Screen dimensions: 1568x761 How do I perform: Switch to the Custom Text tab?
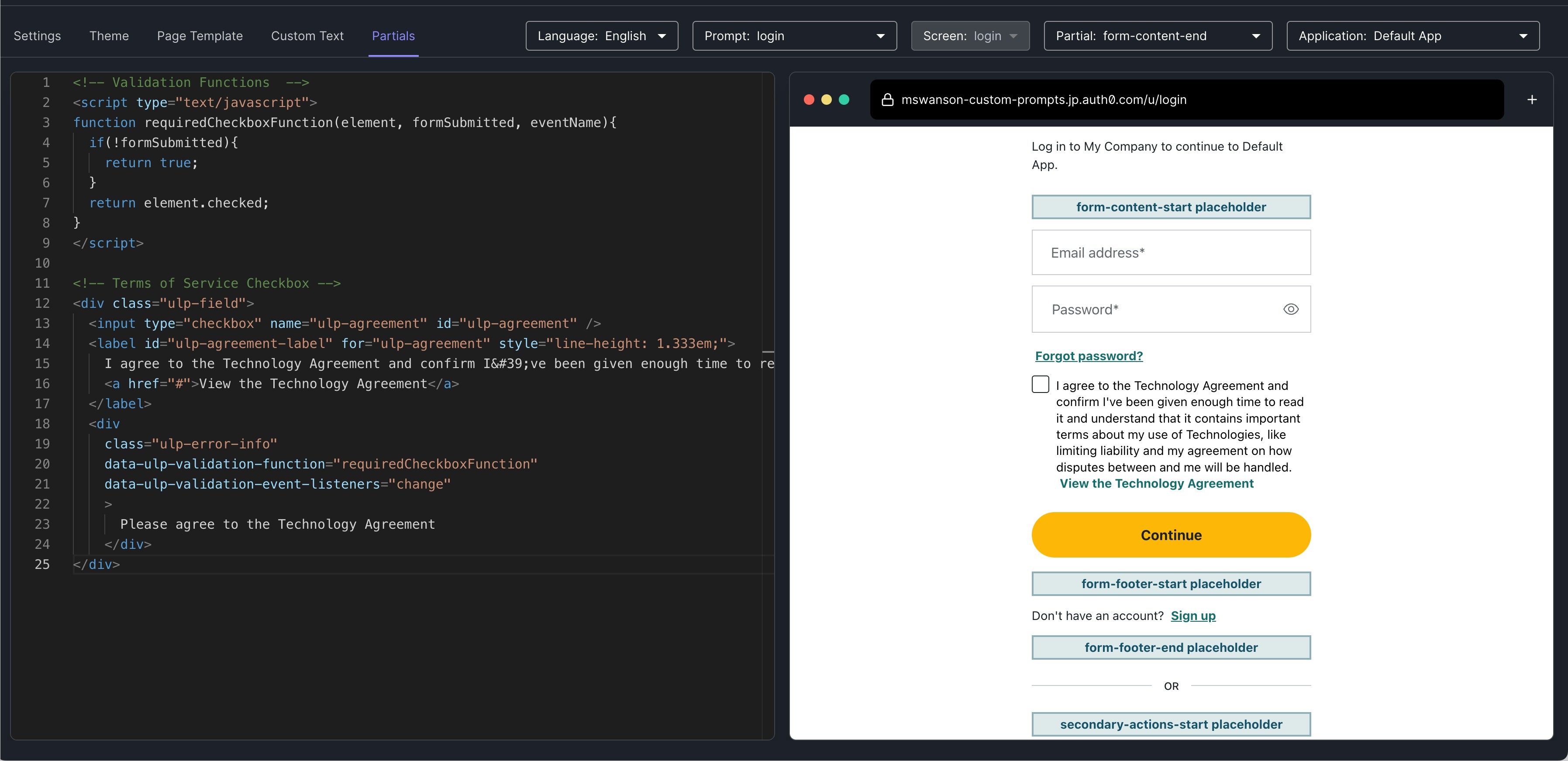[307, 36]
